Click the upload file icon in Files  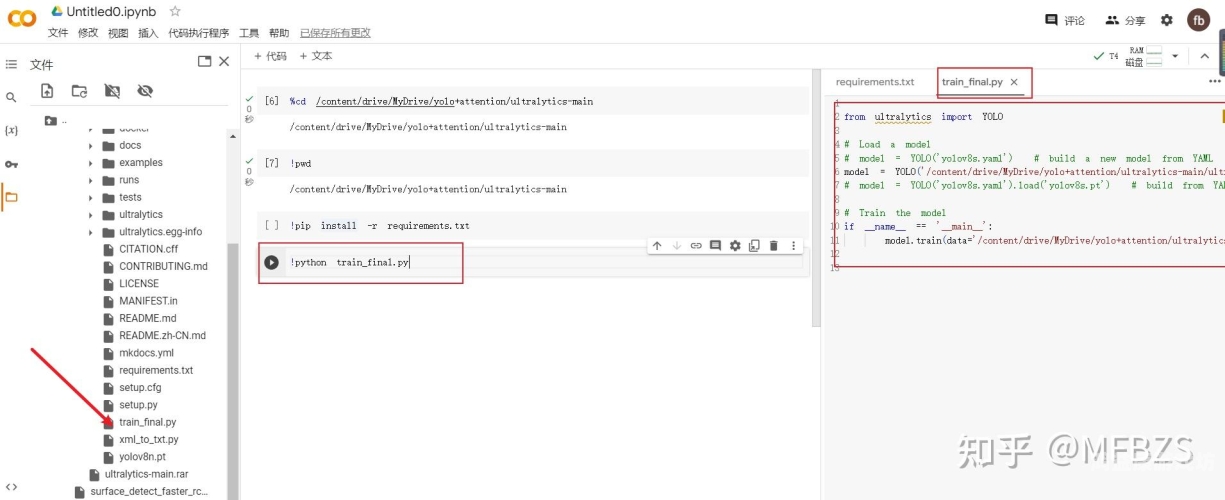[x=47, y=91]
